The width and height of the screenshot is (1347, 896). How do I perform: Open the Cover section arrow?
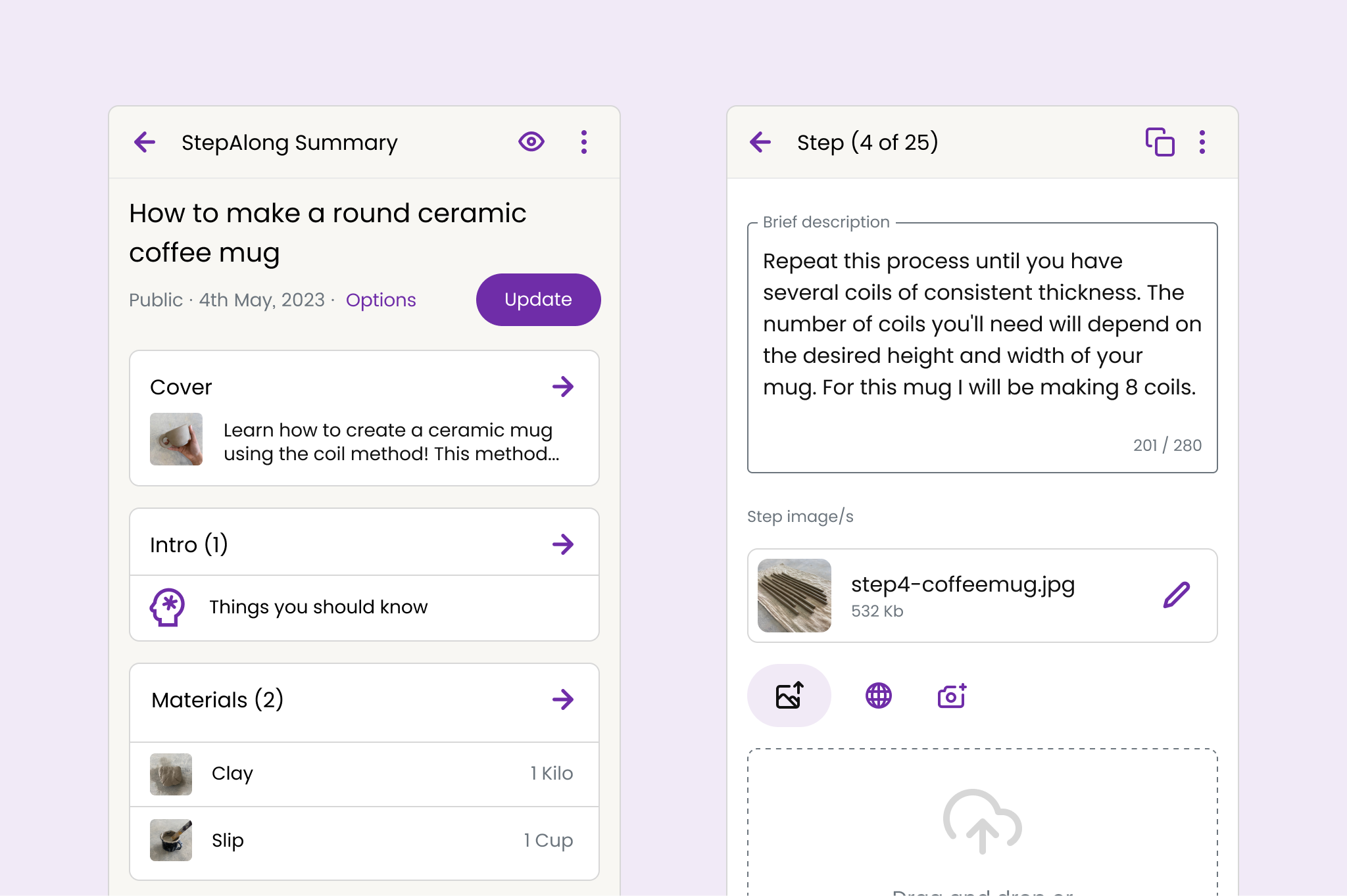pyautogui.click(x=564, y=387)
